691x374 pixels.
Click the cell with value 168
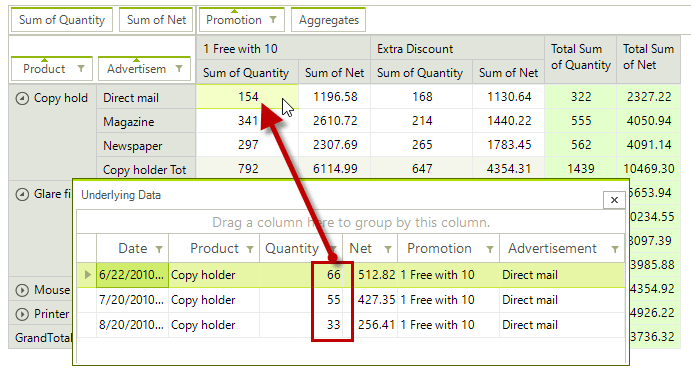pos(422,97)
